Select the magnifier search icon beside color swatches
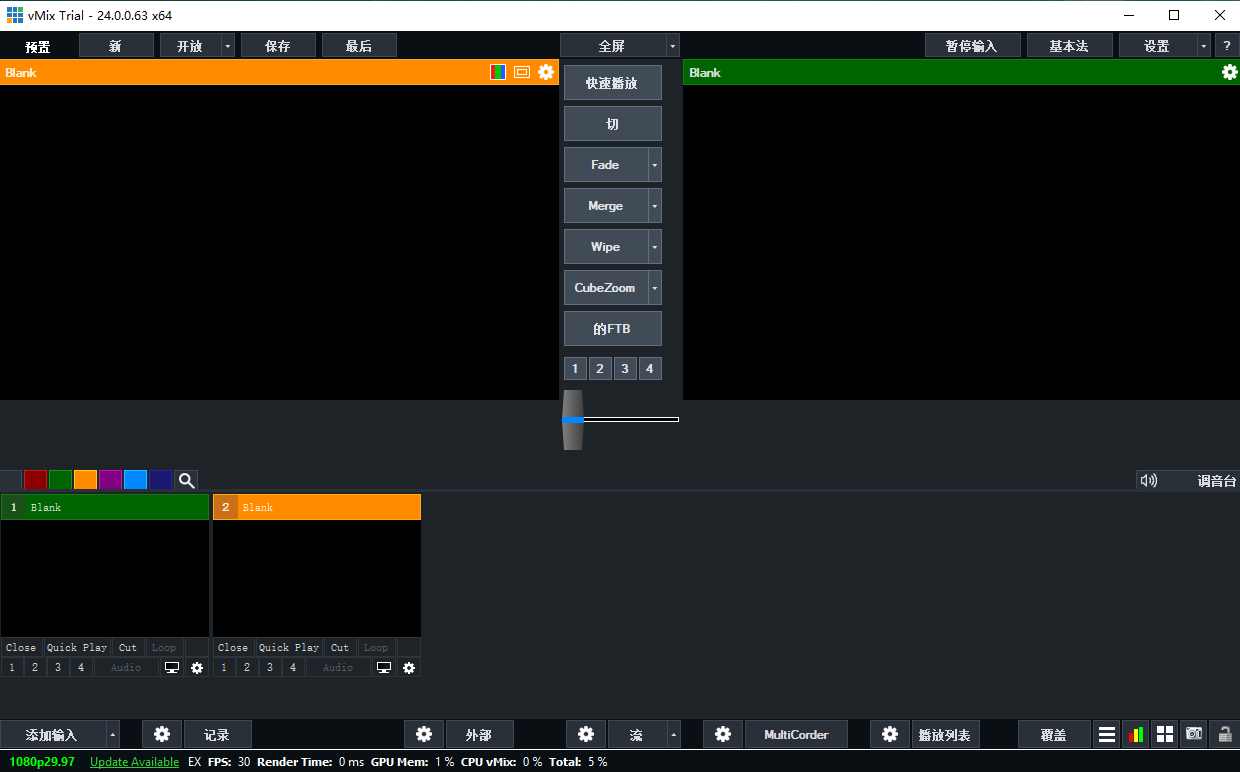The height and width of the screenshot is (772, 1240). click(x=186, y=480)
